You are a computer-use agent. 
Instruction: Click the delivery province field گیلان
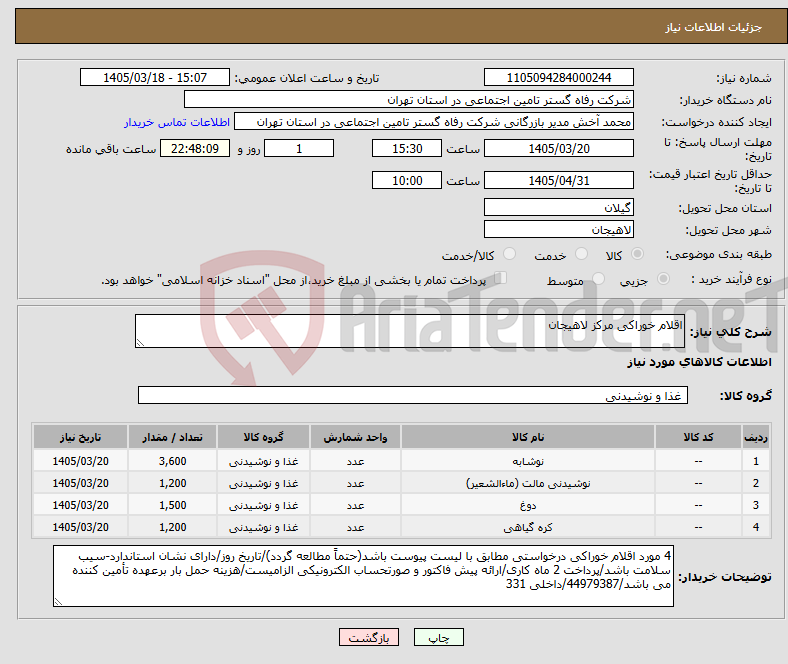(x=559, y=207)
